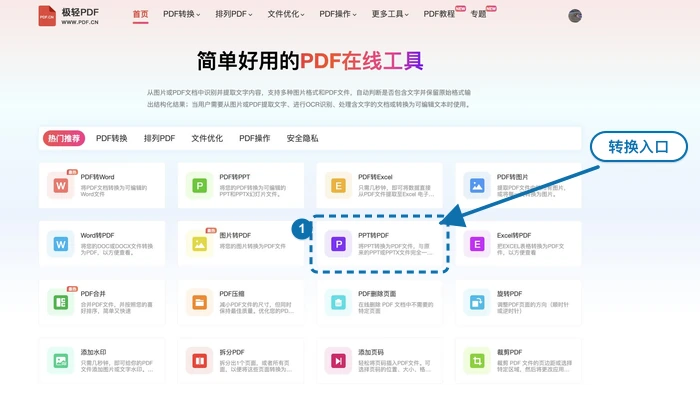This screenshot has width=700, height=395.
Task: Click the PDF压缩 orange folder icon
Action: click(x=200, y=302)
